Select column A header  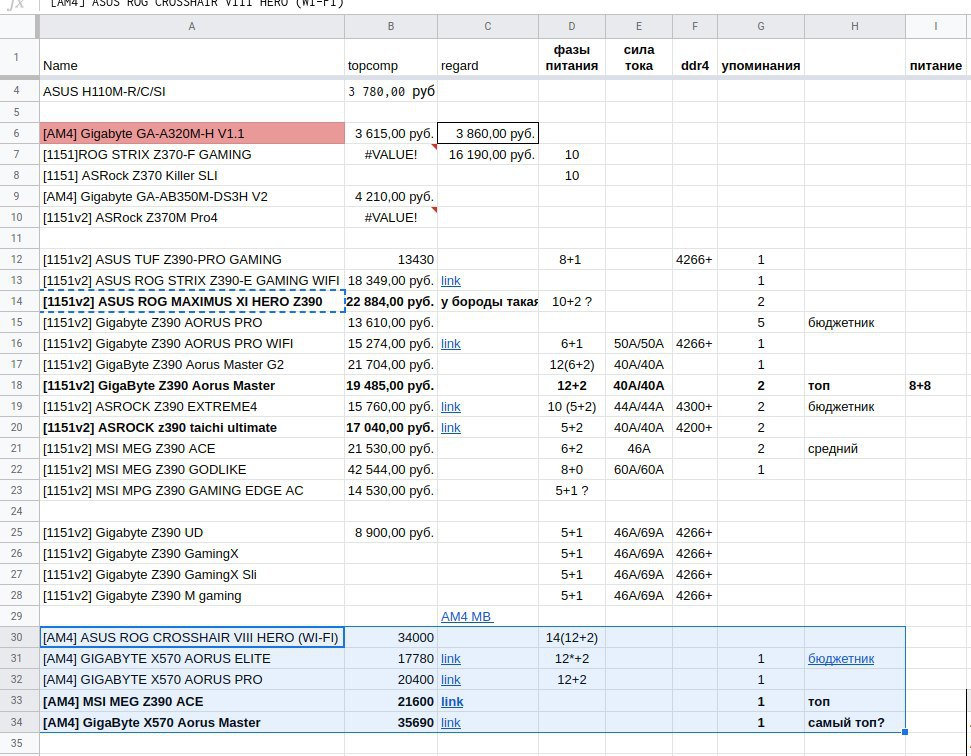pyautogui.click(x=192, y=27)
